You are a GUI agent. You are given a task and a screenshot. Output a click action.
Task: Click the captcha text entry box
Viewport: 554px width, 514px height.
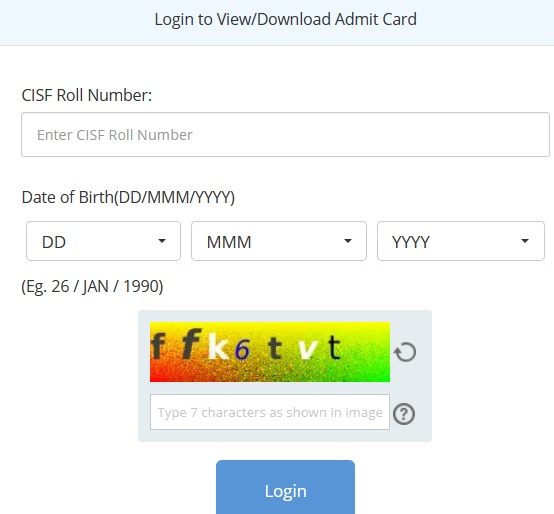point(270,412)
